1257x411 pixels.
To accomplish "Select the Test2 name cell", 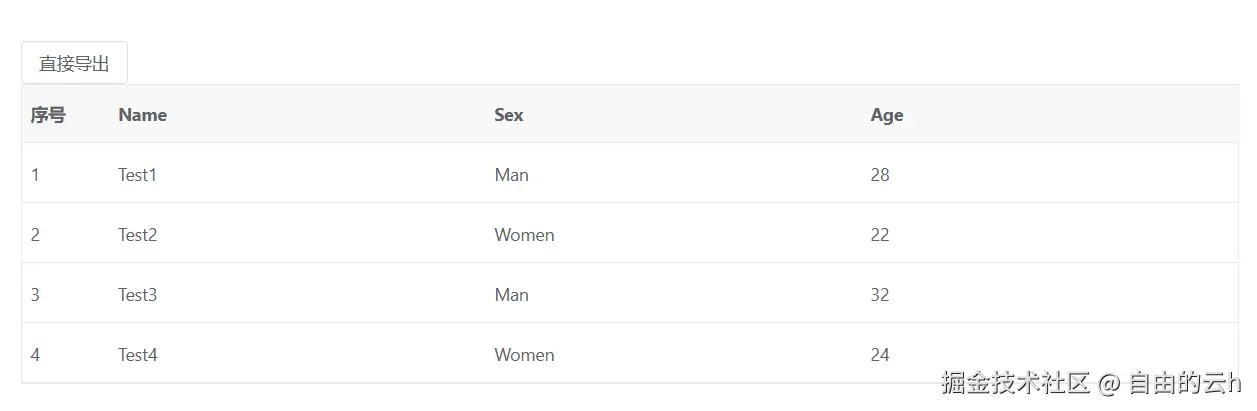I will click(138, 235).
